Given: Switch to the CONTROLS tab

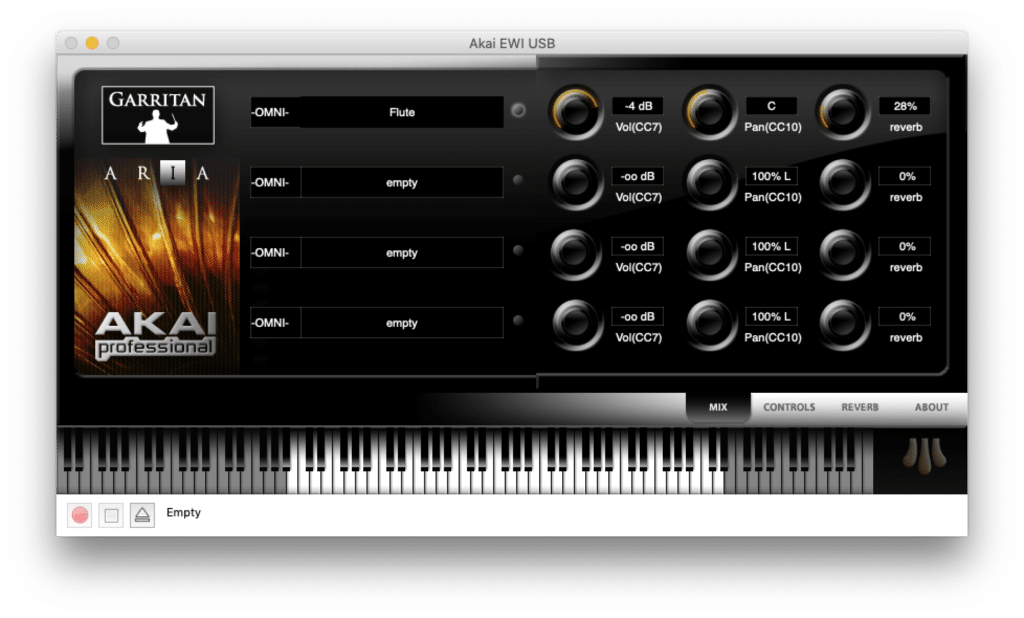Looking at the screenshot, I should [789, 407].
